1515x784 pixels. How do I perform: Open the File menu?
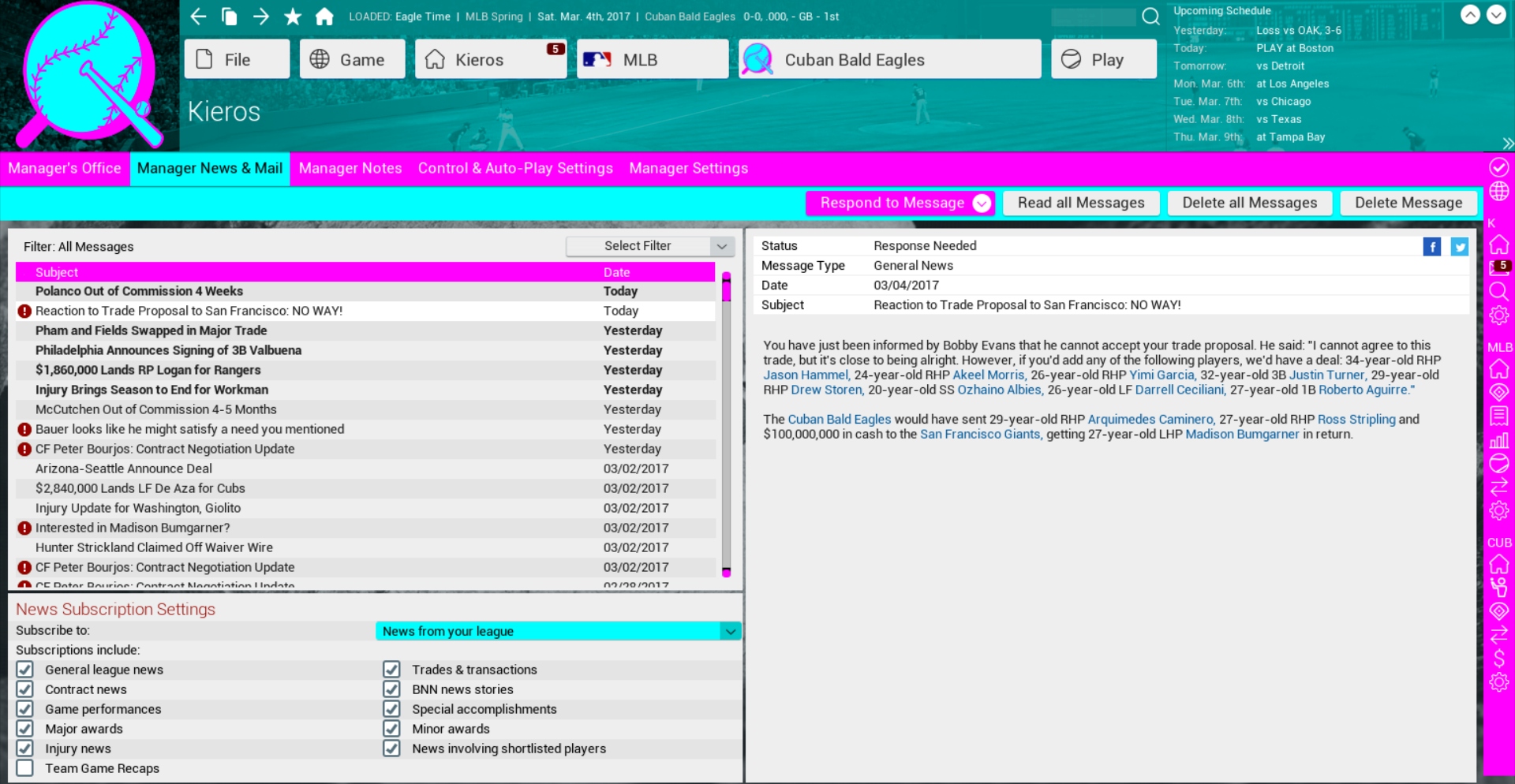point(237,59)
